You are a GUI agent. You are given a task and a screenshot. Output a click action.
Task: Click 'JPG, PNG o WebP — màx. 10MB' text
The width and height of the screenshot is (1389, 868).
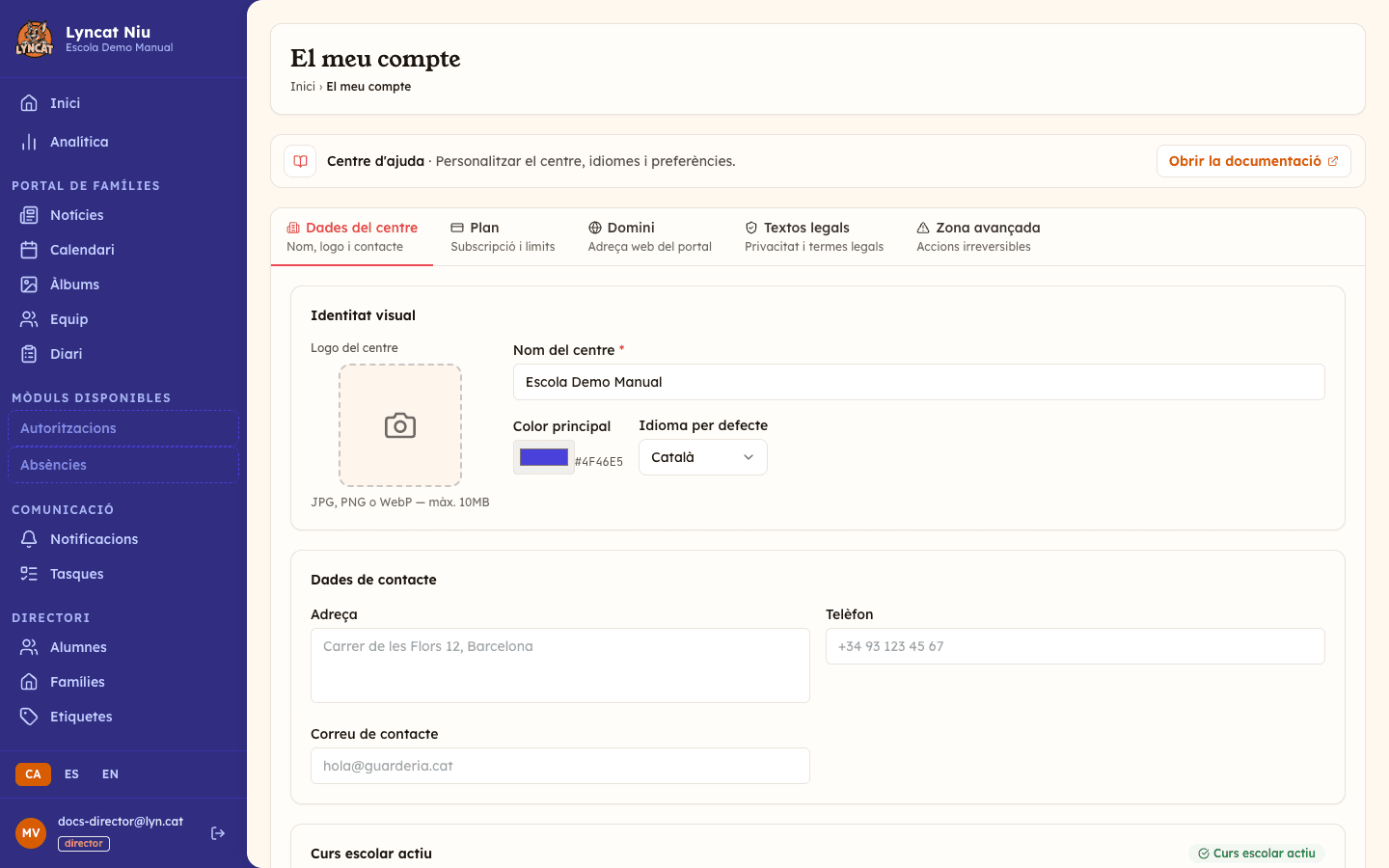400,502
